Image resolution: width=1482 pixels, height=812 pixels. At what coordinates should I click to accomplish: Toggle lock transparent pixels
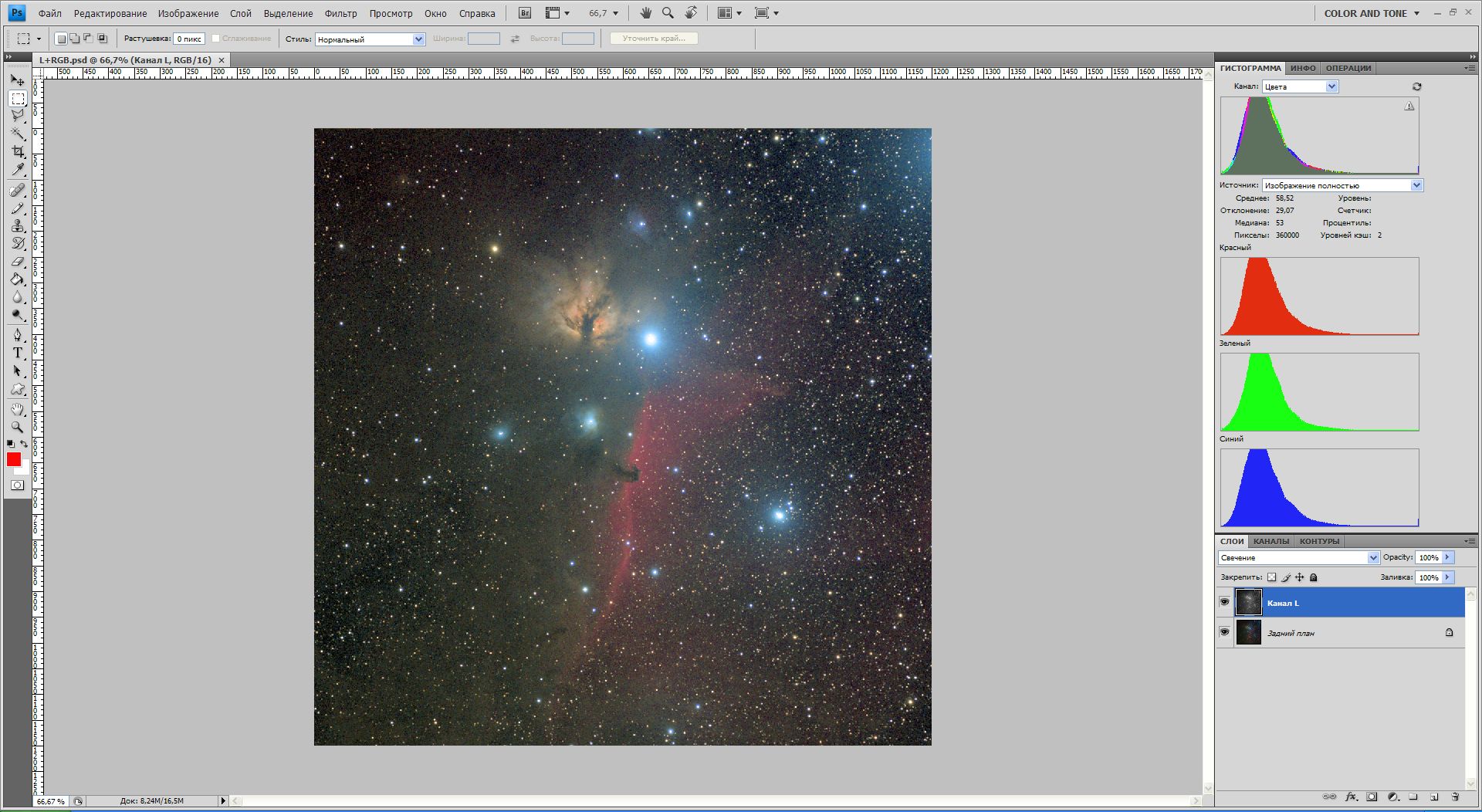click(1272, 577)
